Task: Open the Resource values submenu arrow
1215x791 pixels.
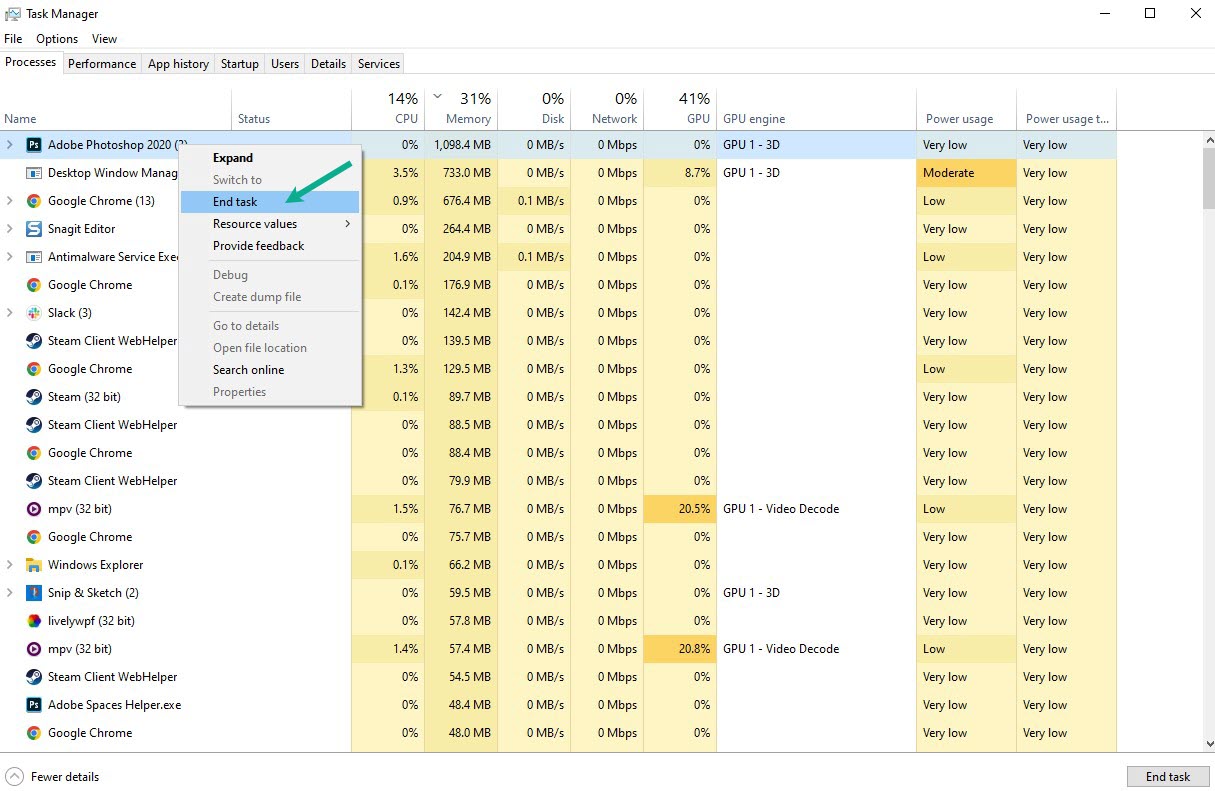Action: click(348, 224)
